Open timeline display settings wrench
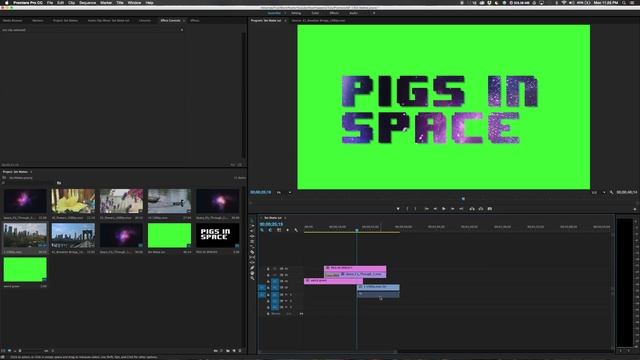This screenshot has height=360, width=640. point(296,230)
